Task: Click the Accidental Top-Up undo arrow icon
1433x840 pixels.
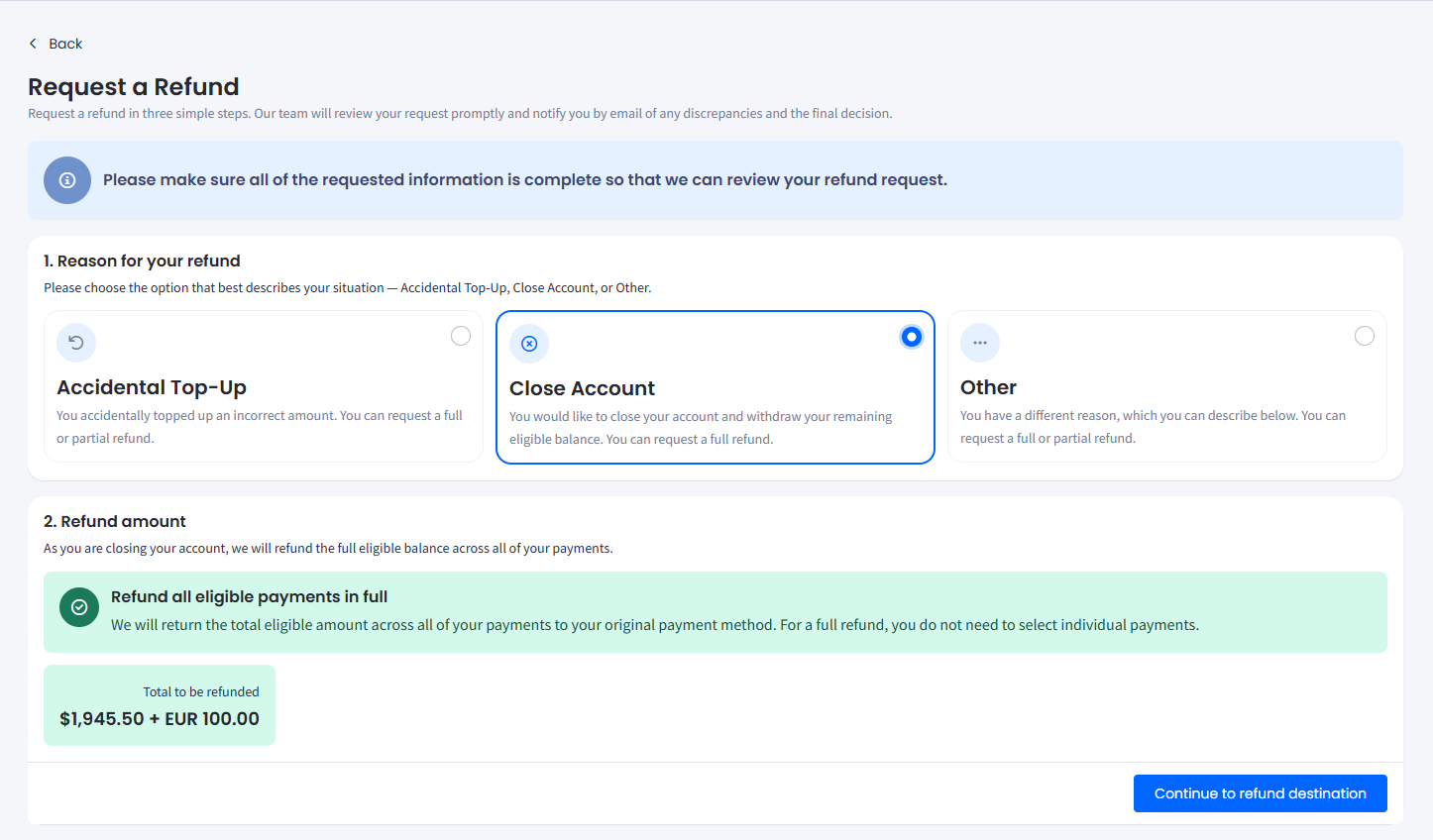Action: click(76, 343)
